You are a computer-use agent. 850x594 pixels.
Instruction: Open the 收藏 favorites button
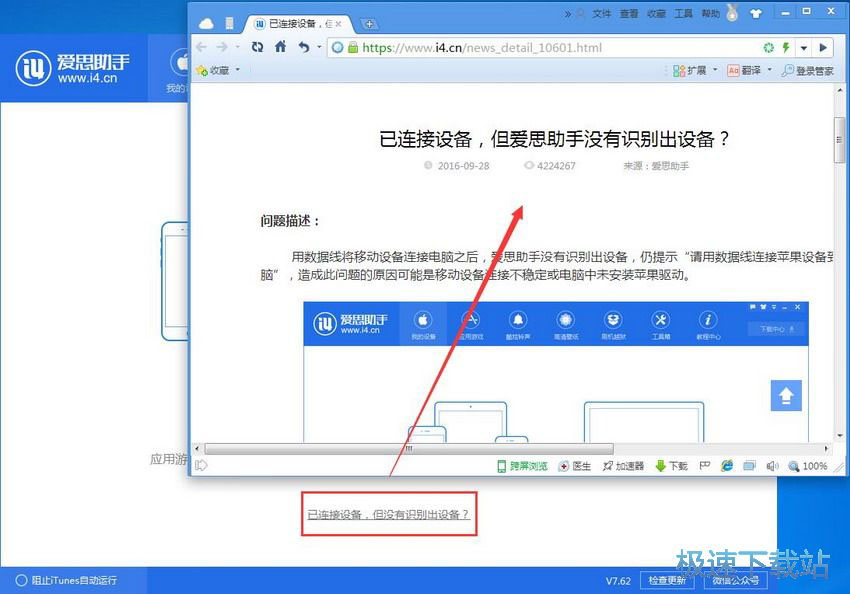click(x=212, y=70)
